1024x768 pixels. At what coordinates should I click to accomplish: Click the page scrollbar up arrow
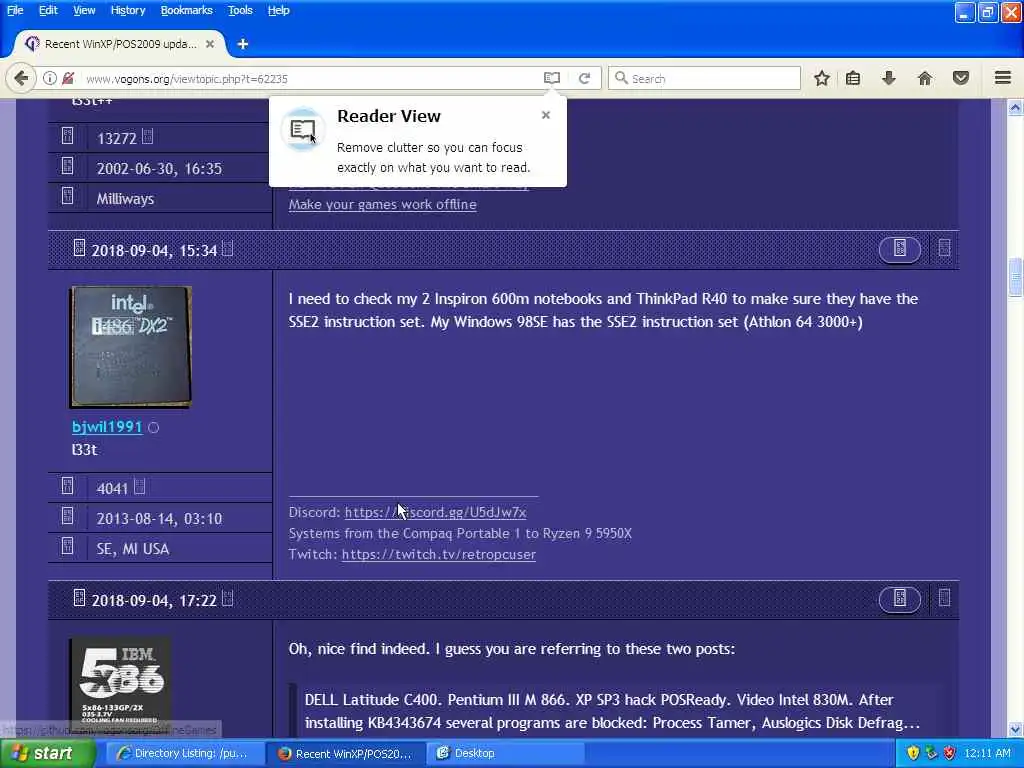click(x=1015, y=108)
